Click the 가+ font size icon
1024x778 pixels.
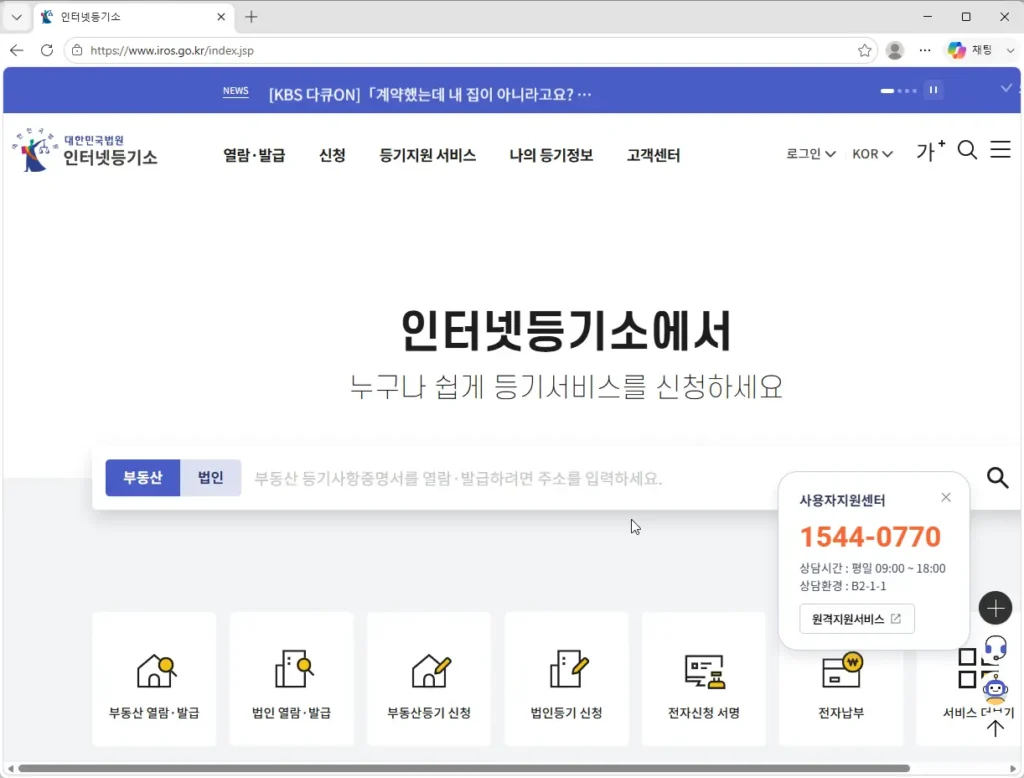coord(930,151)
